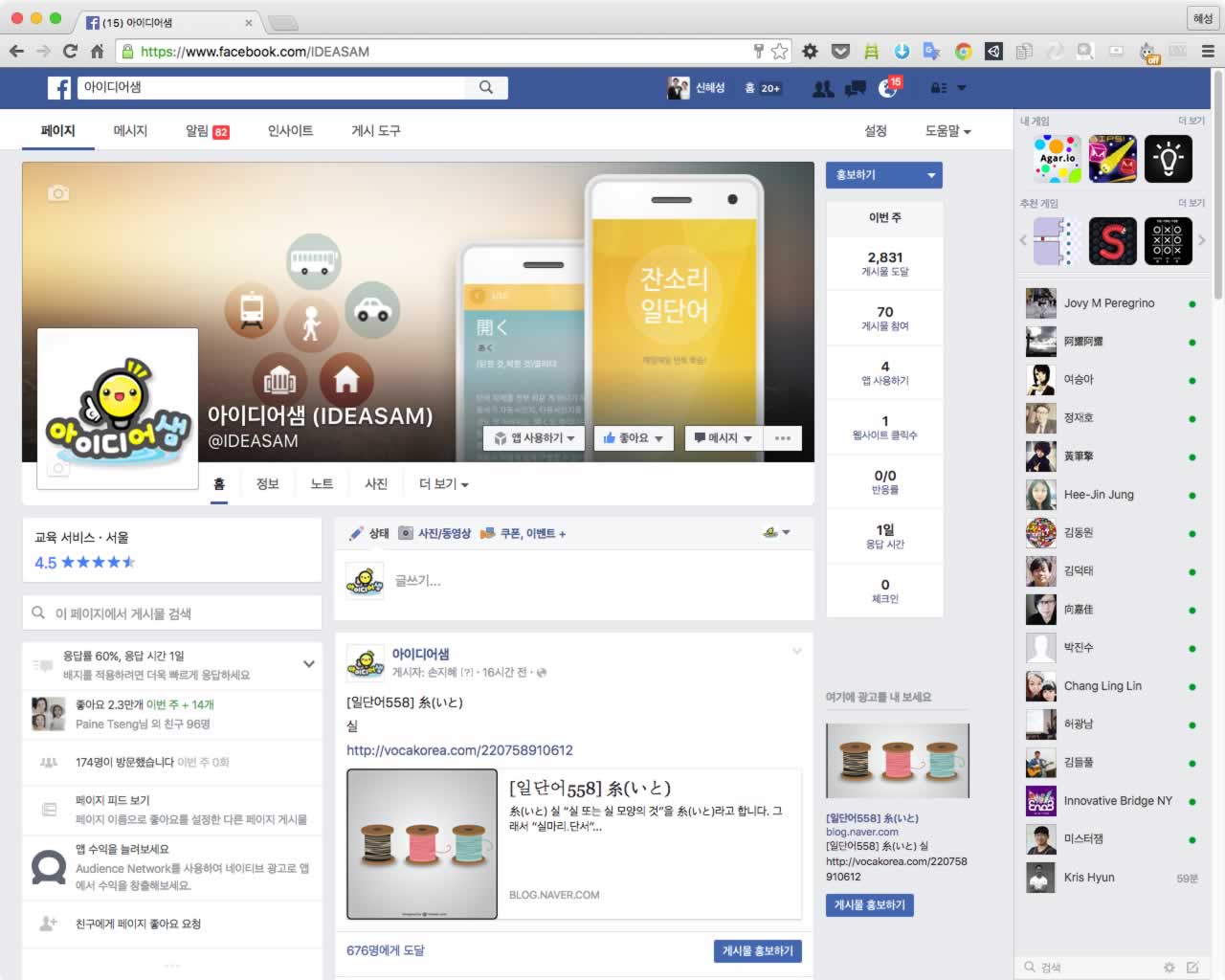Open the 앱 사용하기 dropdown

point(535,438)
